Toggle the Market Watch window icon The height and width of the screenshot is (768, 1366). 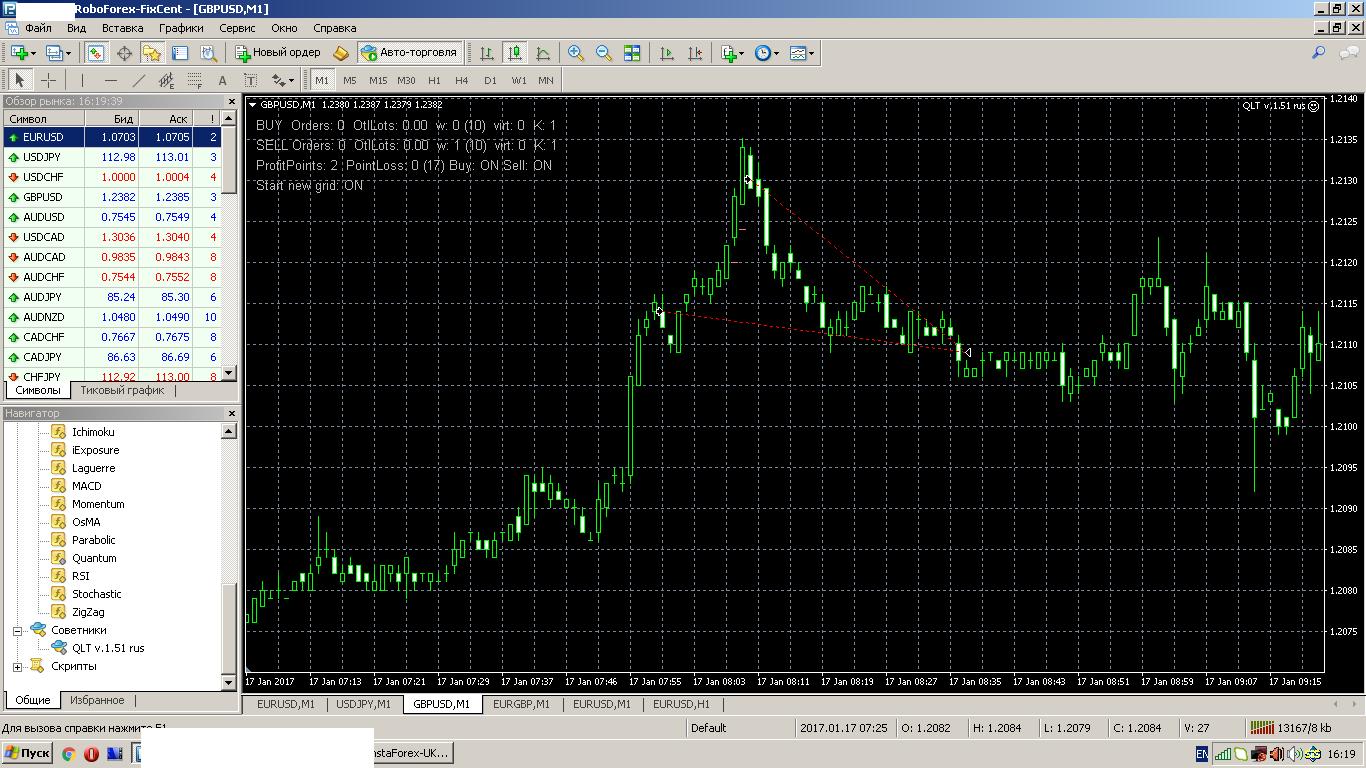(96, 53)
